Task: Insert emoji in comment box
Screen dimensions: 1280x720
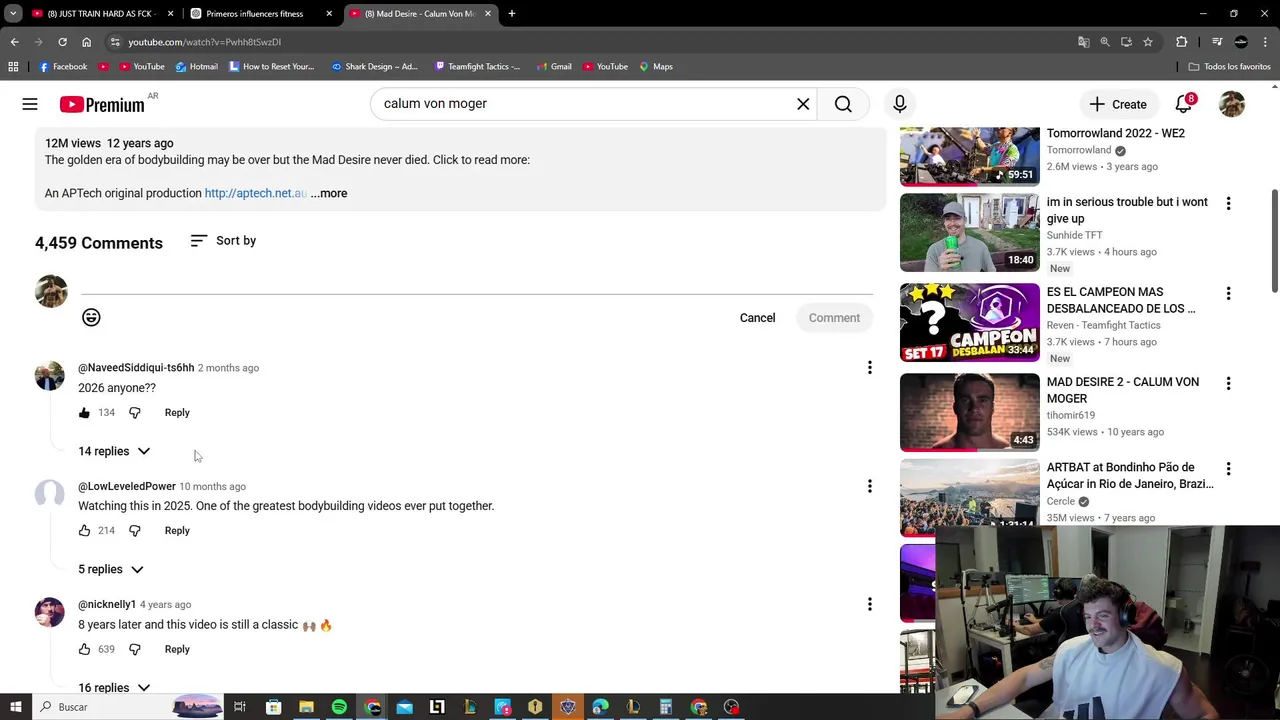Action: pyautogui.click(x=91, y=318)
